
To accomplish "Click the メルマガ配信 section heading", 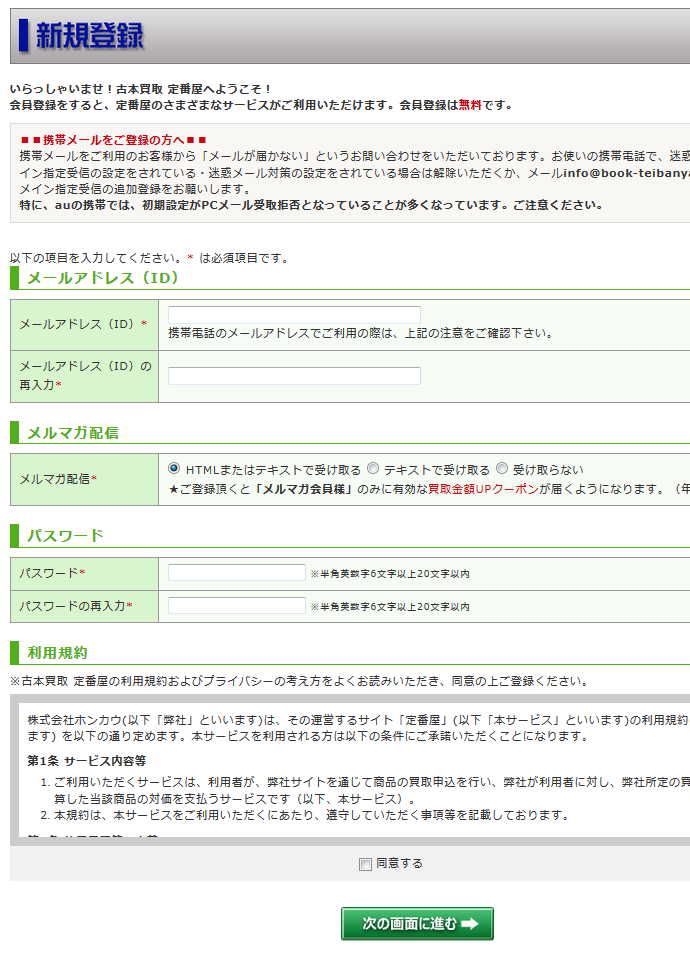I will pos(72,432).
